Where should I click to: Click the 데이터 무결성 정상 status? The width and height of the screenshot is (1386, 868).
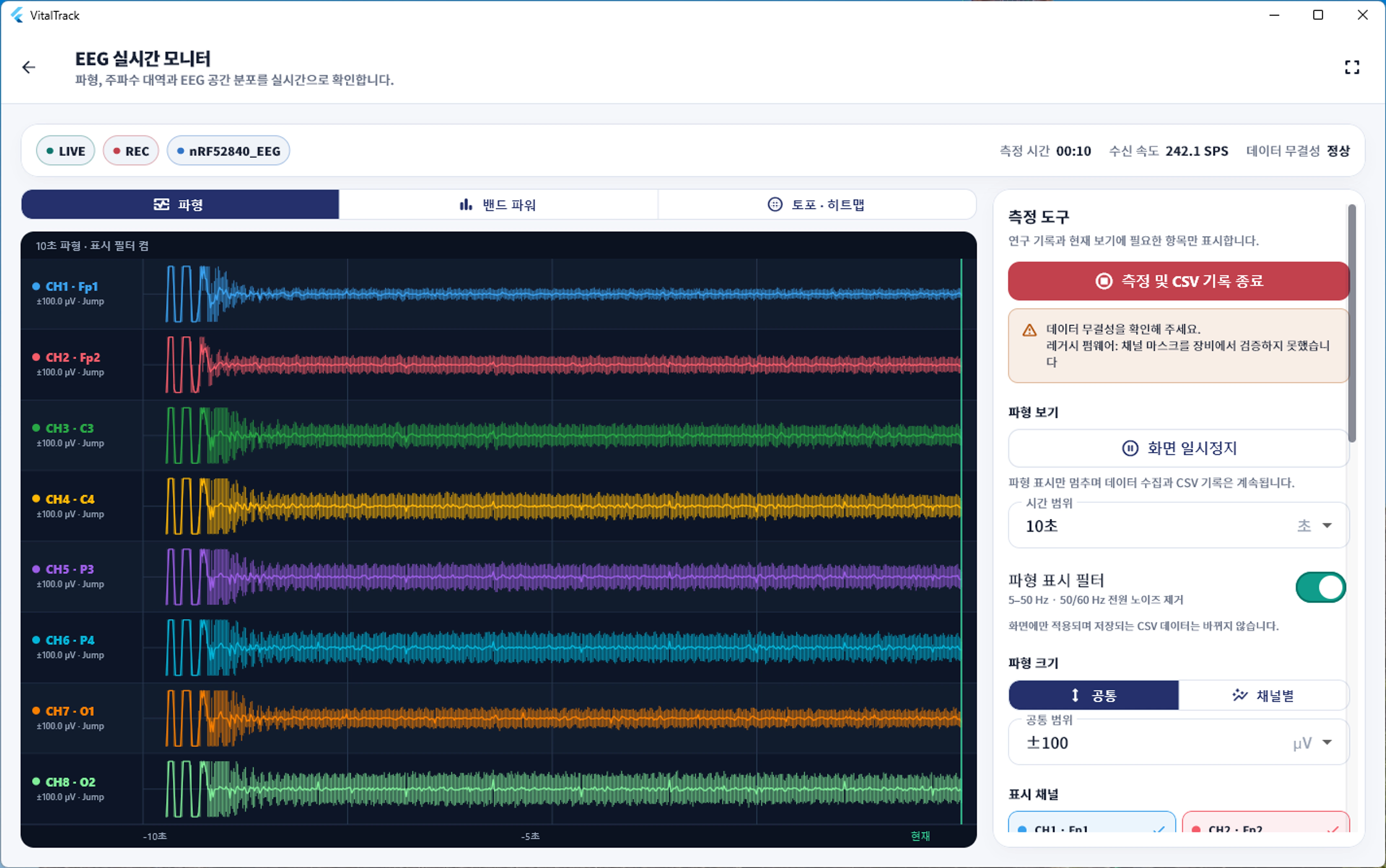(x=1298, y=151)
